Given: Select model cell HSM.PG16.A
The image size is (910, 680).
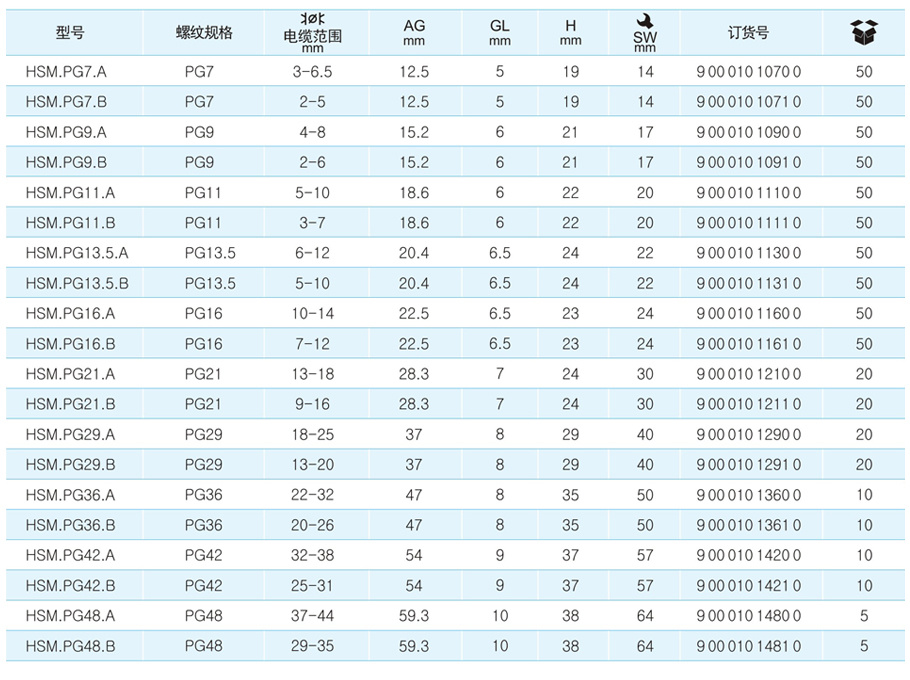Looking at the screenshot, I should pos(70,314).
